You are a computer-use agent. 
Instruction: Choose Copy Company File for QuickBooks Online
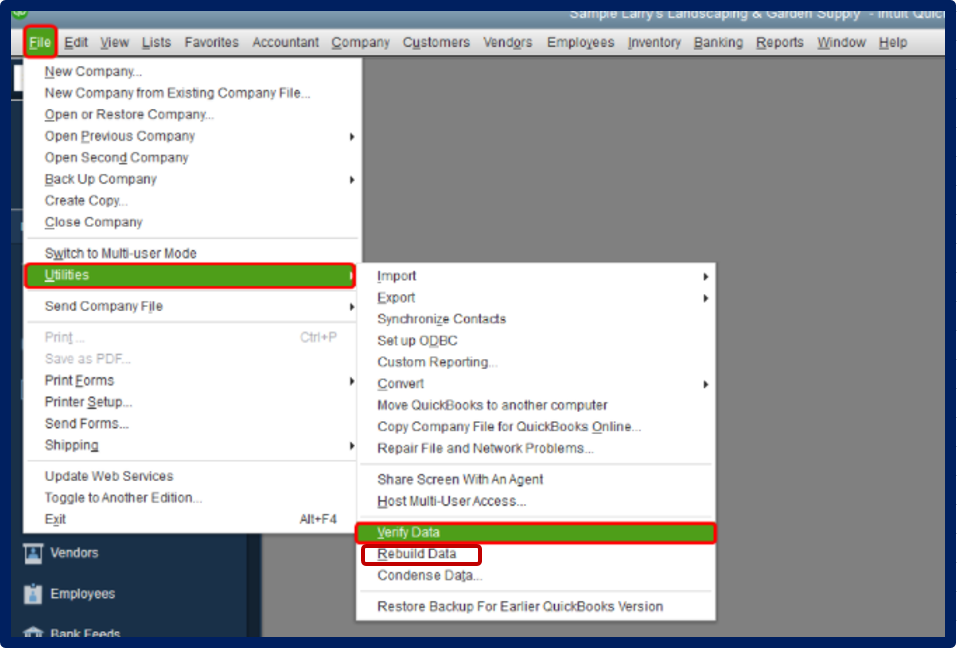coord(536,427)
